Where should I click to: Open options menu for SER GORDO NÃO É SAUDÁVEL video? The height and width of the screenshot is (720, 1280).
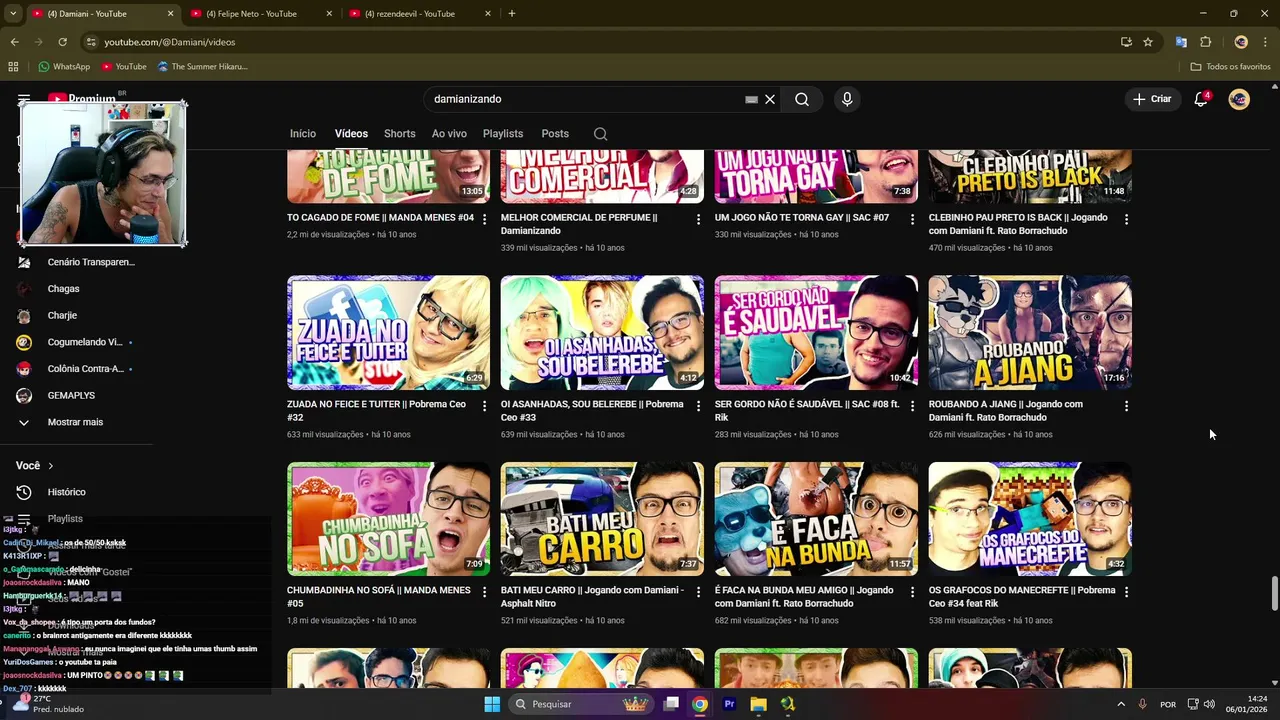click(x=912, y=406)
